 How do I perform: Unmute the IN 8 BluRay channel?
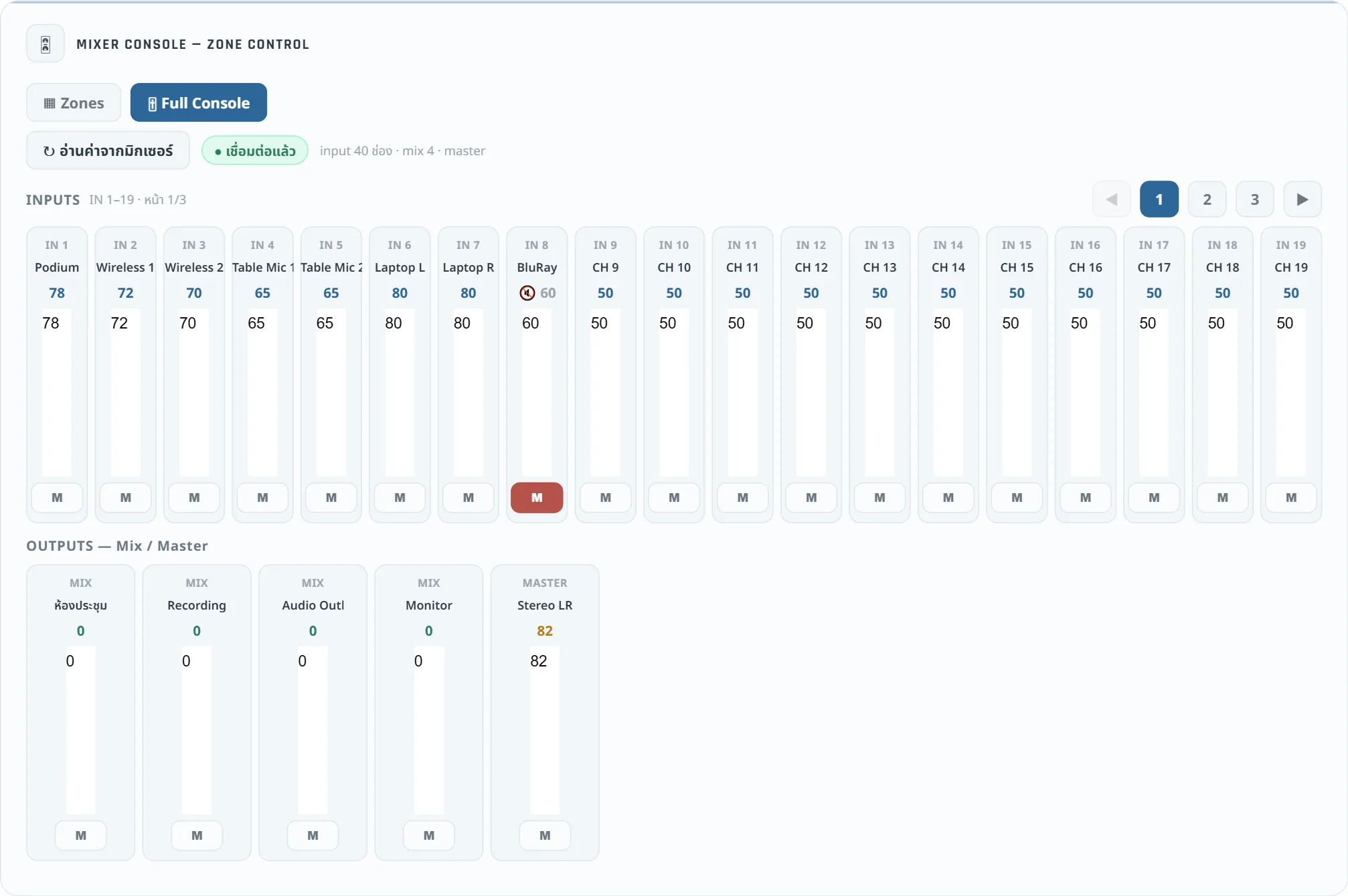537,498
